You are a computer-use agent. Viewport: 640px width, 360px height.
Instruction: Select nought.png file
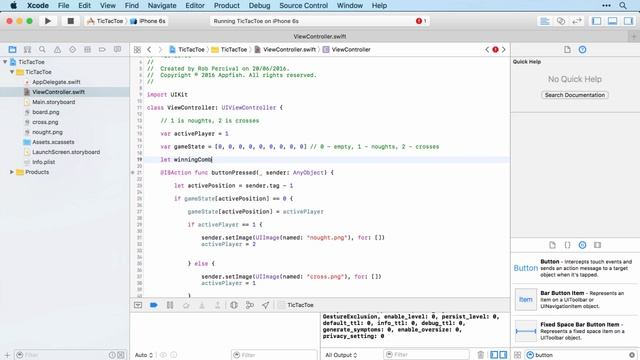click(x=47, y=132)
